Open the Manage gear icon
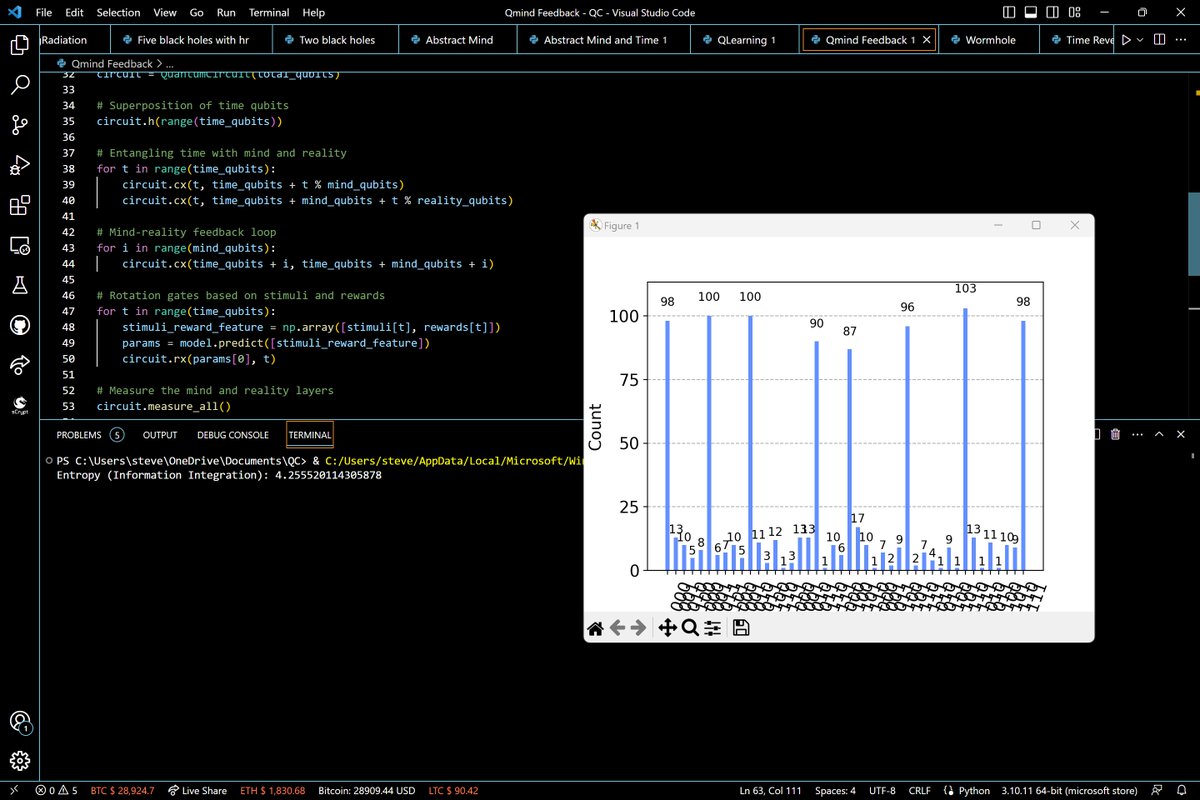 click(20, 759)
